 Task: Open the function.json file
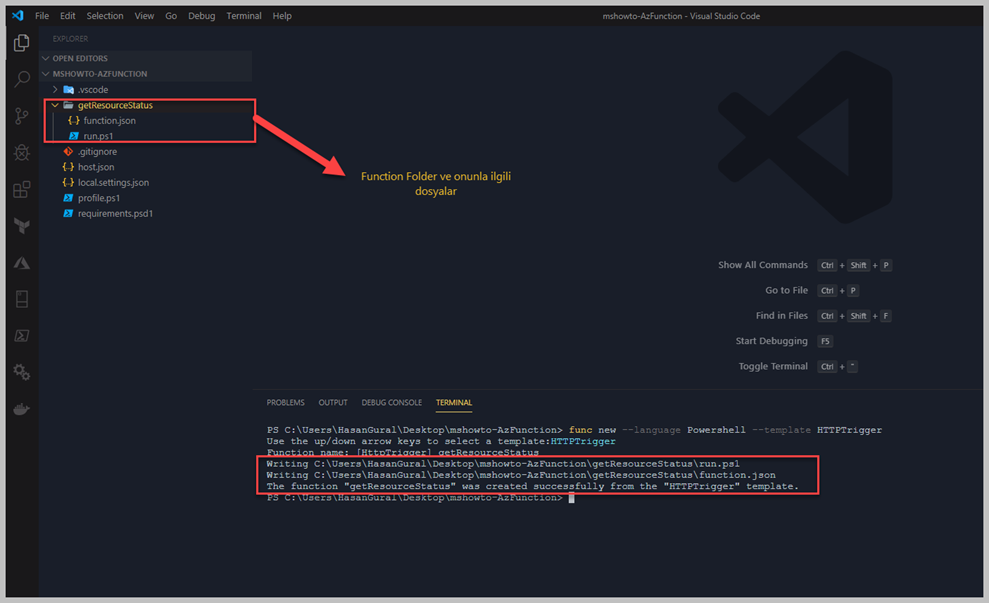110,120
